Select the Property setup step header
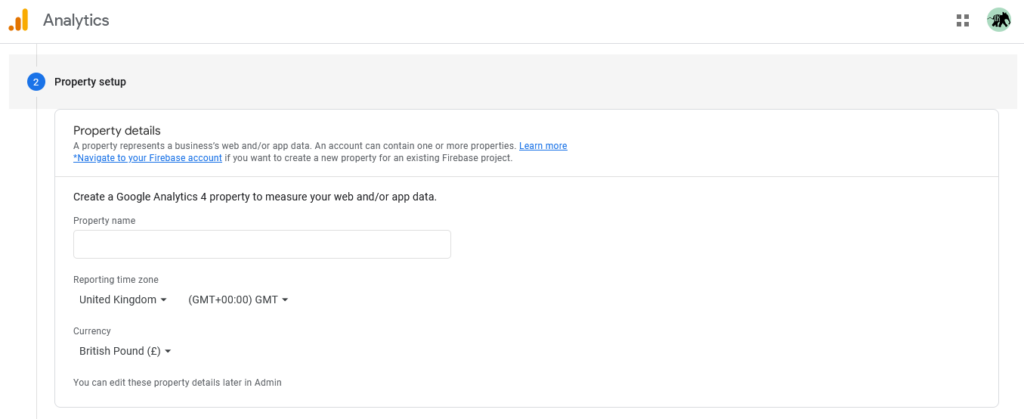Image resolution: width=1024 pixels, height=419 pixels. [90, 82]
